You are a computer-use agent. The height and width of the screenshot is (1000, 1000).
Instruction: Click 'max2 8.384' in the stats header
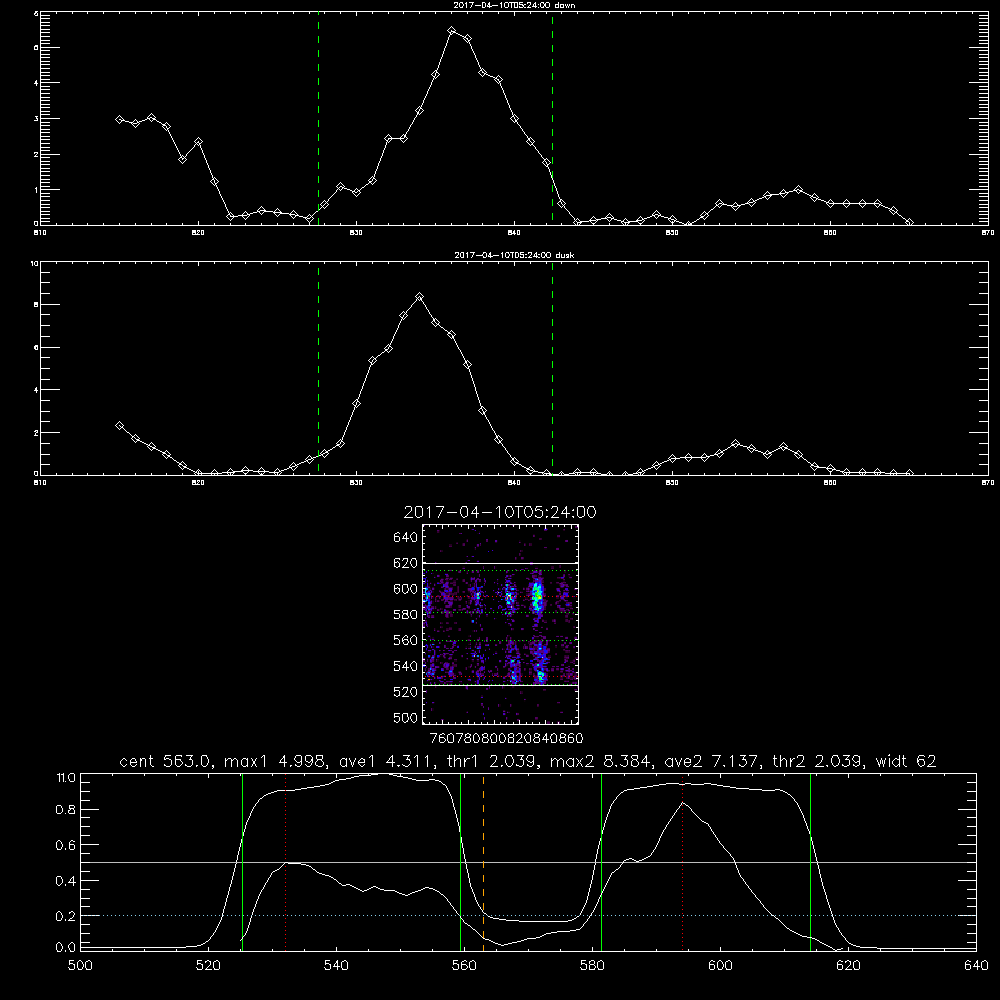601,761
